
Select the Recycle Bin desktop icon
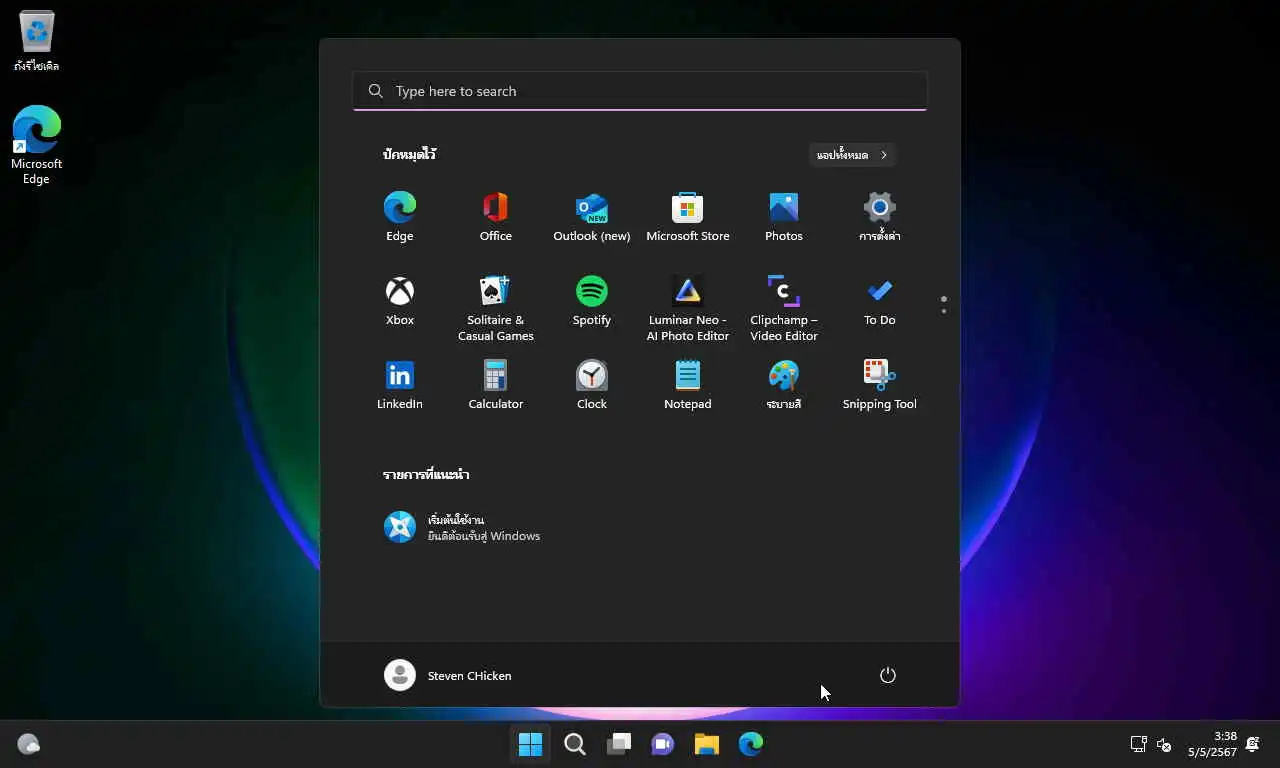[36, 41]
